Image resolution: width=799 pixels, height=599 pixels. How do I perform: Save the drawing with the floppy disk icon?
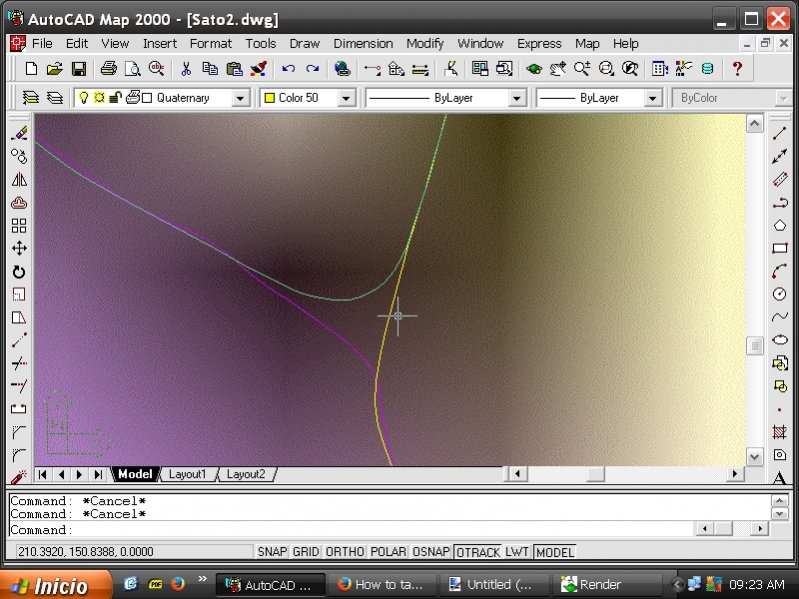78,68
